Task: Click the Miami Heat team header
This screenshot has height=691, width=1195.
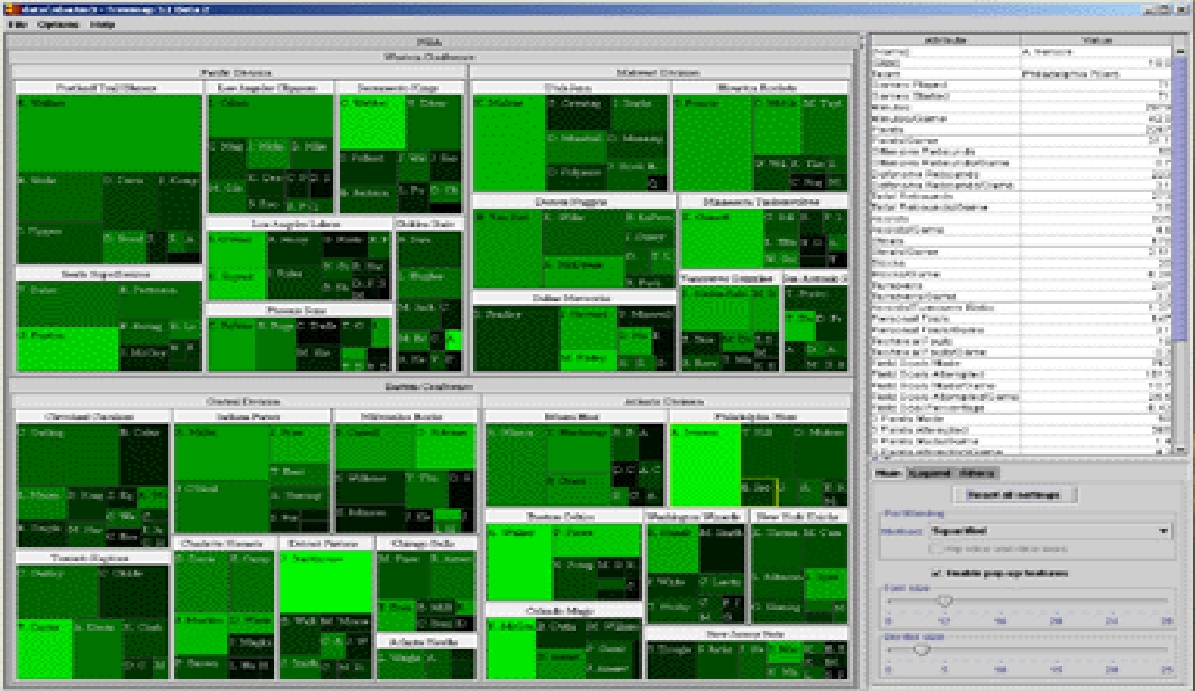Action: [x=575, y=417]
